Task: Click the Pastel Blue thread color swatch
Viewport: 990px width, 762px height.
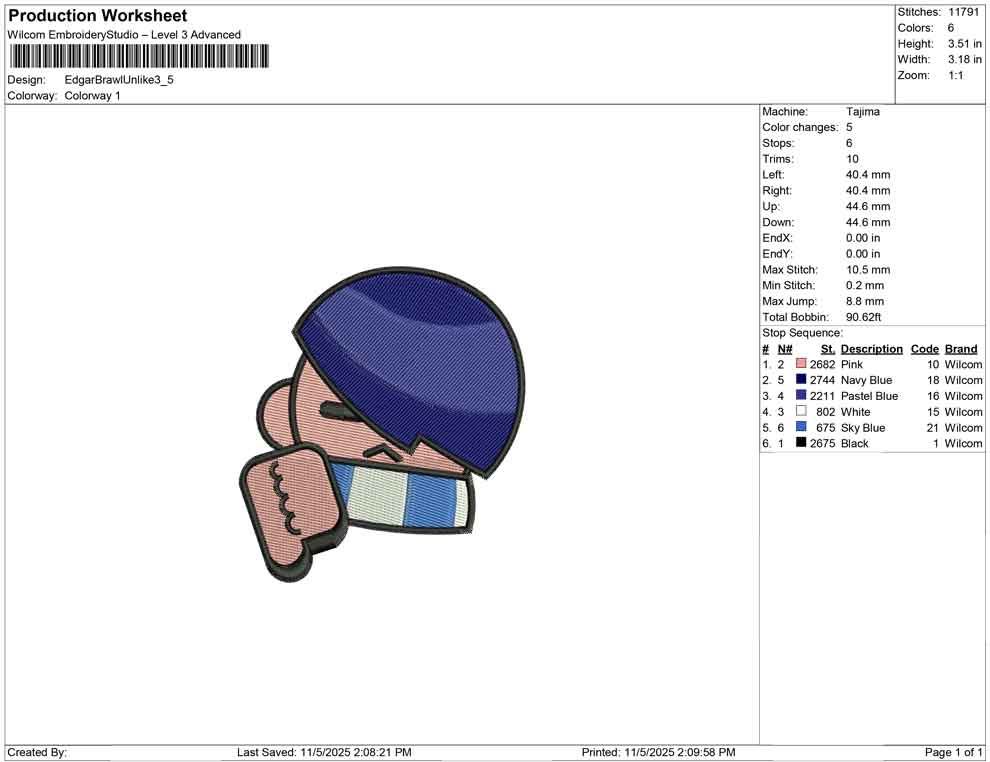Action: click(x=801, y=395)
